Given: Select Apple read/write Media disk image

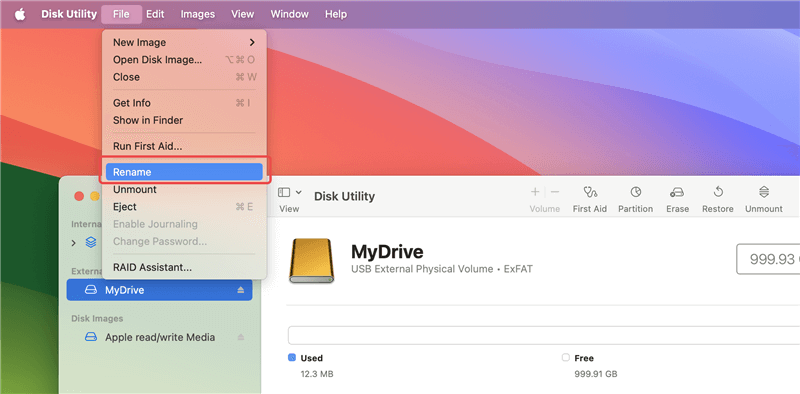Looking at the screenshot, I should (x=159, y=337).
